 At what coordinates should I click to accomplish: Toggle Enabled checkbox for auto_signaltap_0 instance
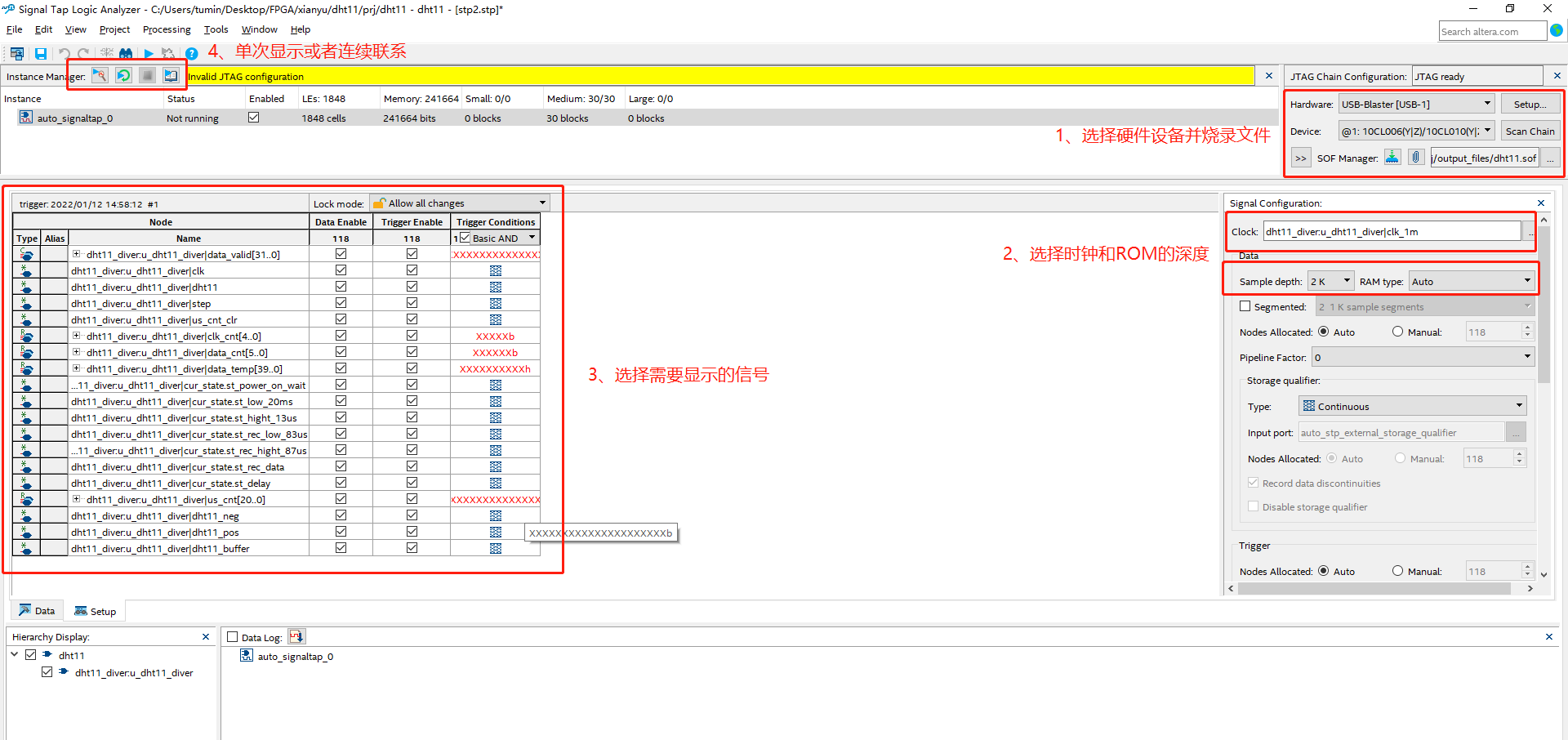[254, 118]
